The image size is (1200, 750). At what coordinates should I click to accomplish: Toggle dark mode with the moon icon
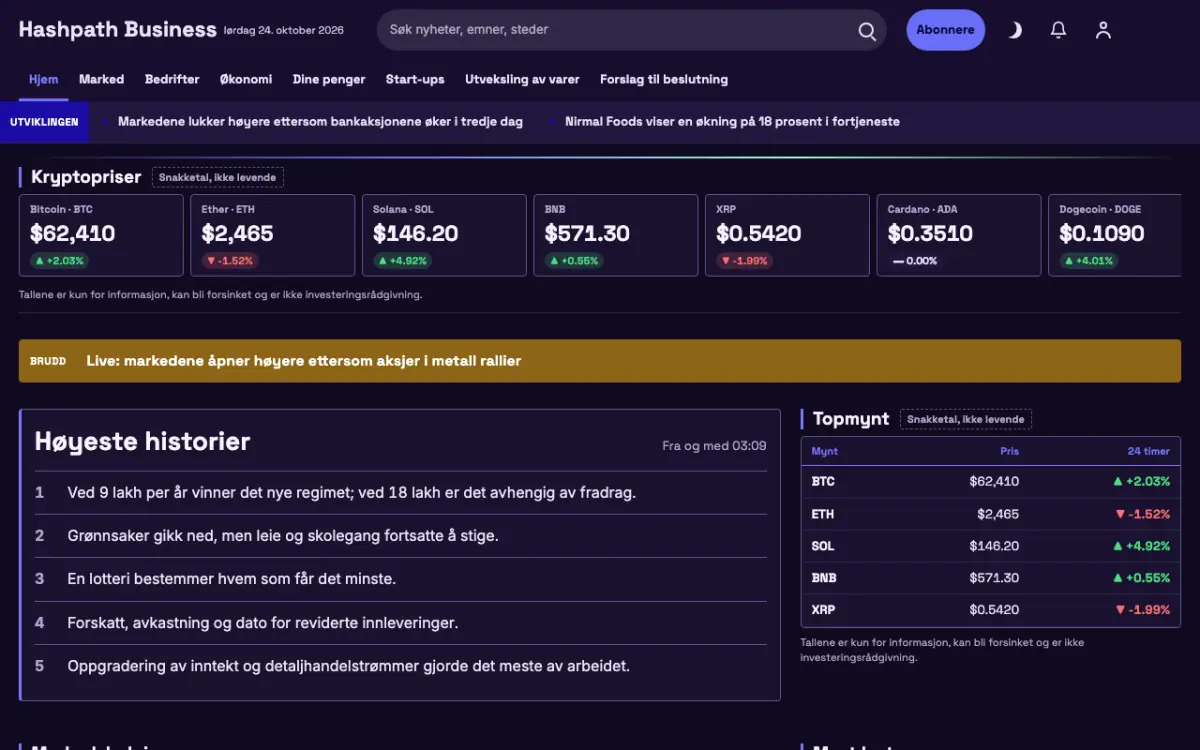[x=1015, y=30]
